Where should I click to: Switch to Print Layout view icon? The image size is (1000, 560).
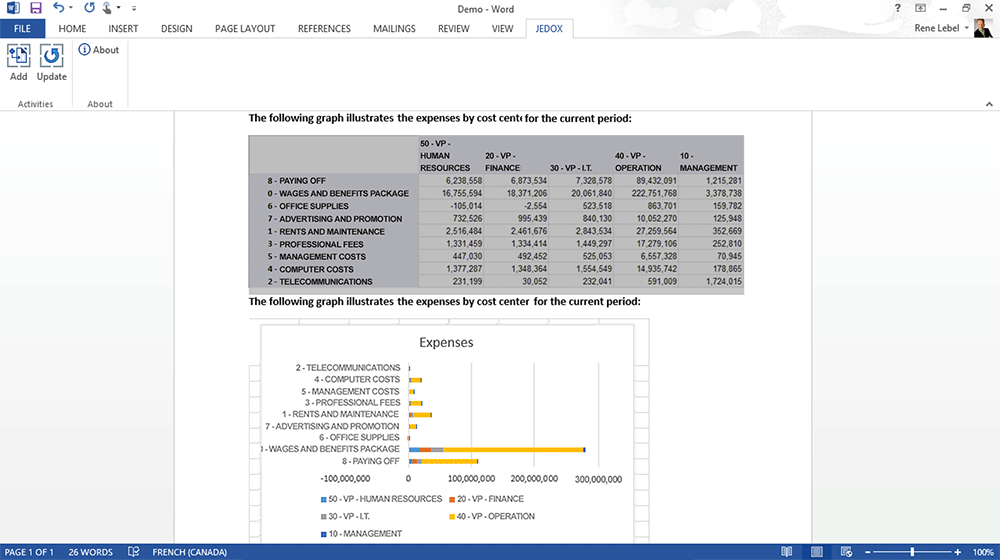coord(816,552)
